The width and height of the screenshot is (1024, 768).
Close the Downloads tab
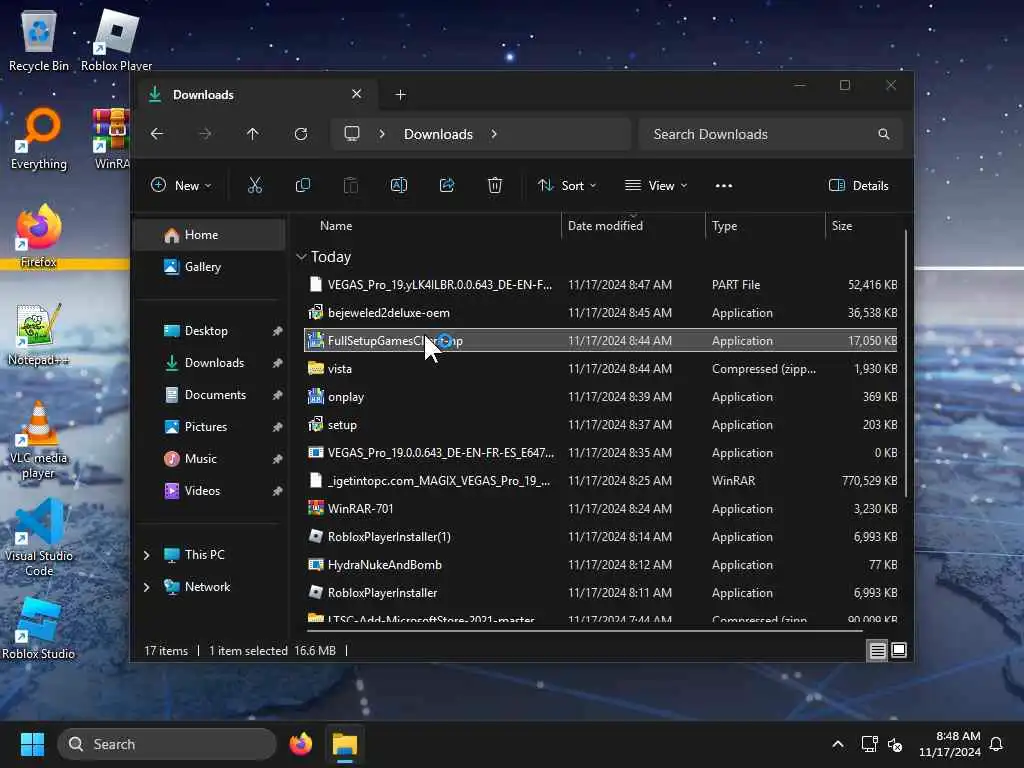[357, 94]
